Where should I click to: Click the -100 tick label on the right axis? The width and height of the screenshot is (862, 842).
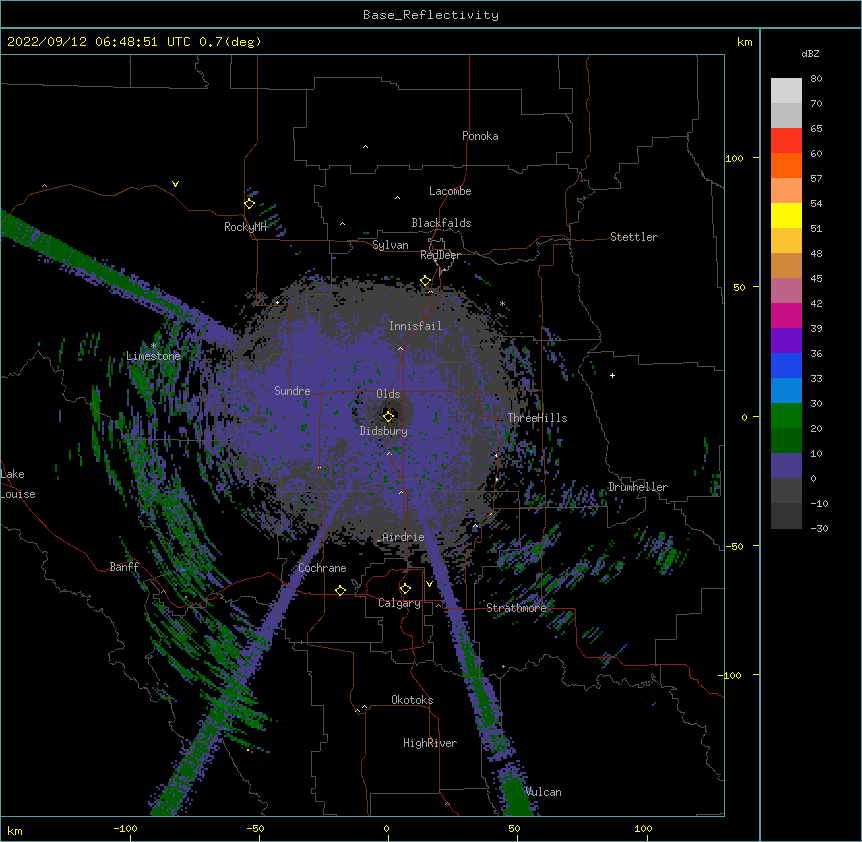(730, 675)
